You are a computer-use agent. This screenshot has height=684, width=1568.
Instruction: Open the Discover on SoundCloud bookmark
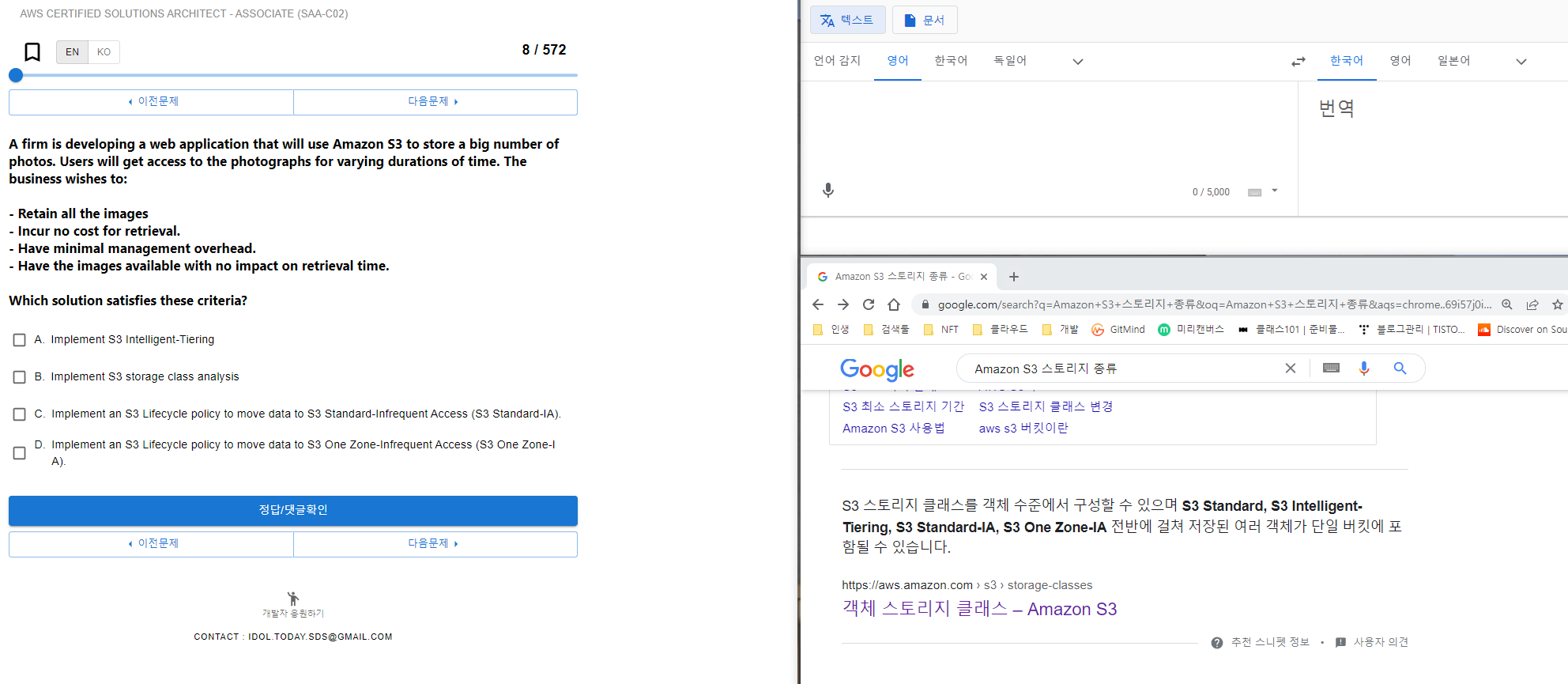(x=1522, y=330)
